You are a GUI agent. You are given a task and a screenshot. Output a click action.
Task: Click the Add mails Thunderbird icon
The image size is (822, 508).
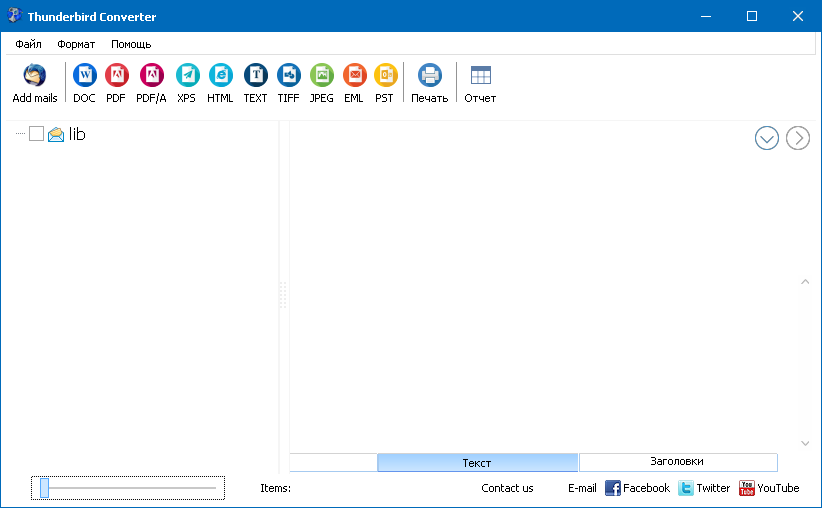tap(35, 75)
